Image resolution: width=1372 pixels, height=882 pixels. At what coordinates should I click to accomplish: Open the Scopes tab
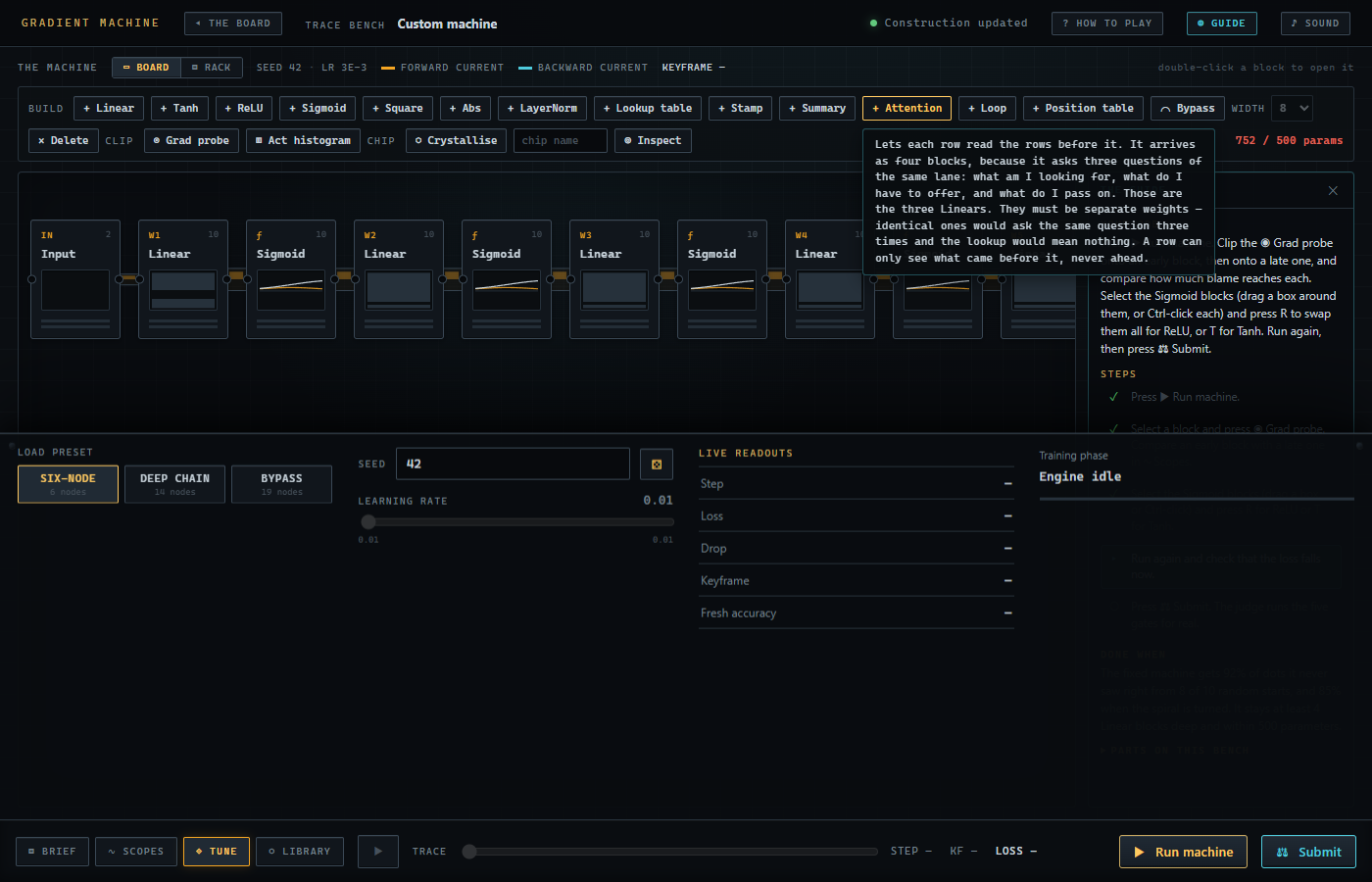tap(136, 852)
